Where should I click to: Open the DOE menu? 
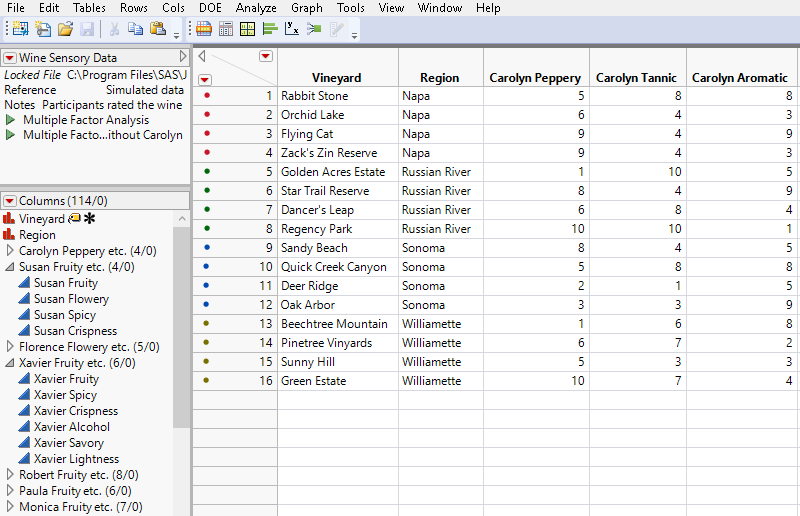[x=210, y=8]
